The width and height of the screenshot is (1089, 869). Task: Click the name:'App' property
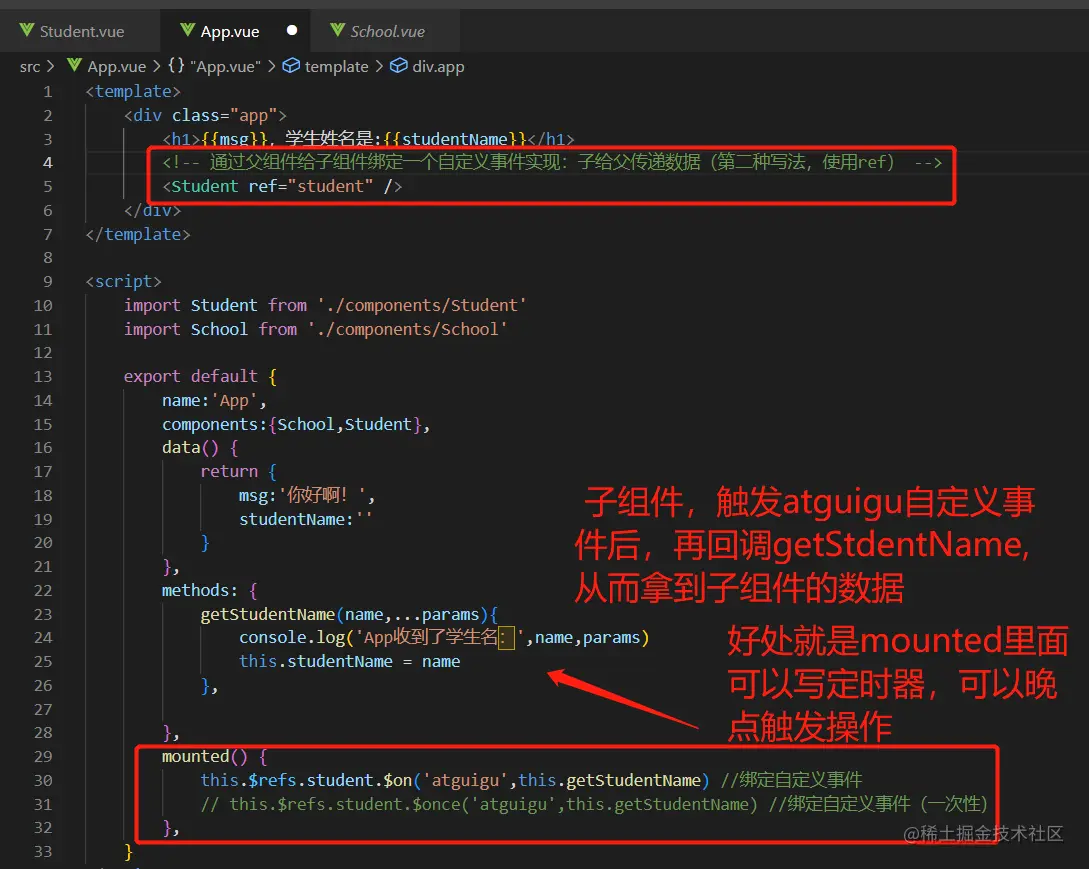click(x=214, y=401)
